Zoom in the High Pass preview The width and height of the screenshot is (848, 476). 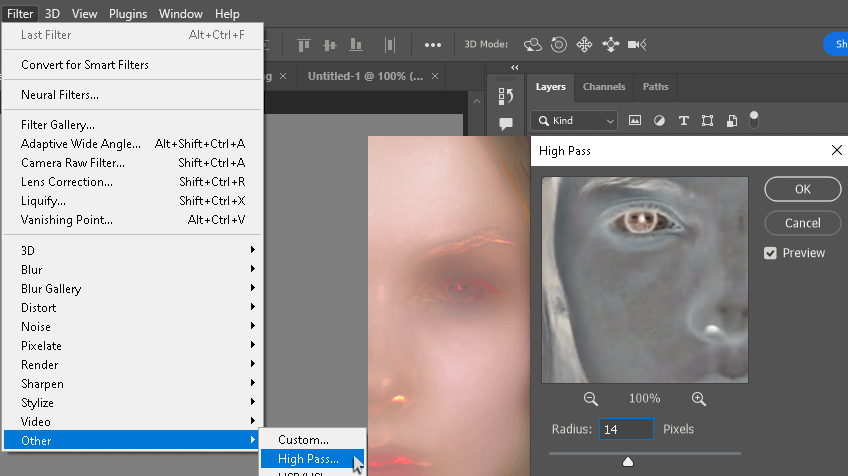tap(699, 399)
